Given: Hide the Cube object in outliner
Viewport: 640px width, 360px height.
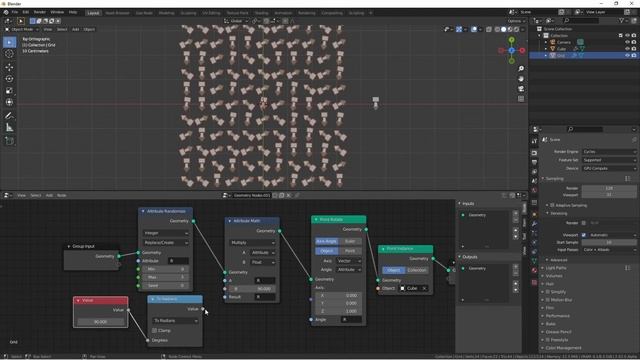Looking at the screenshot, I should tap(627, 49).
